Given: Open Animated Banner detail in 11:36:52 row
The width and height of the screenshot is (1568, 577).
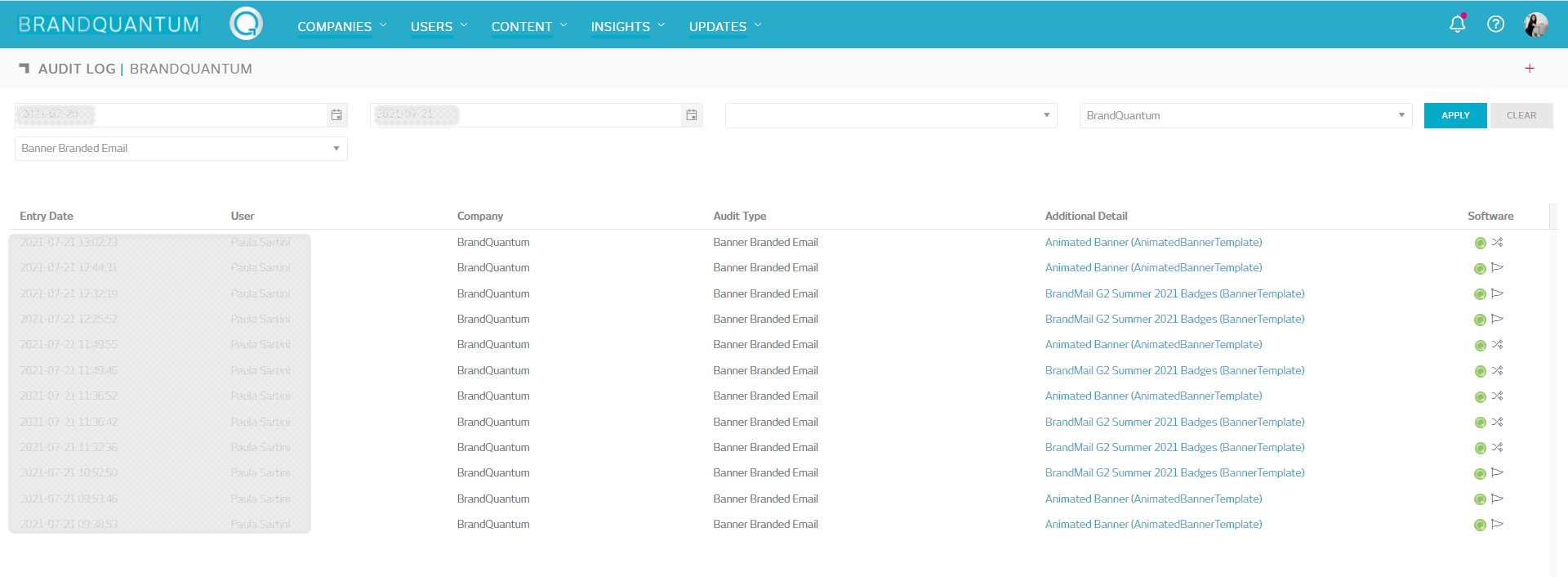Looking at the screenshot, I should pyautogui.click(x=1153, y=396).
